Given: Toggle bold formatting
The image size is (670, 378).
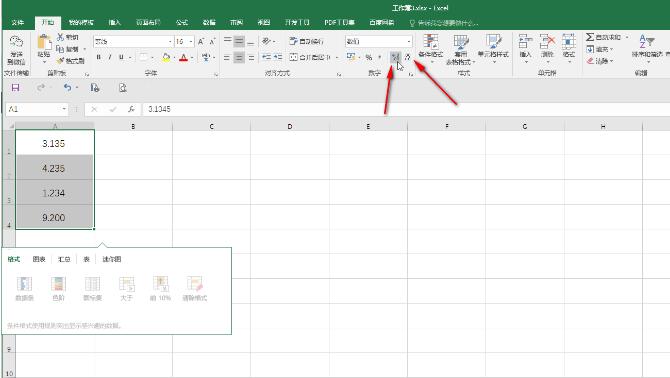Looking at the screenshot, I should pos(99,57).
